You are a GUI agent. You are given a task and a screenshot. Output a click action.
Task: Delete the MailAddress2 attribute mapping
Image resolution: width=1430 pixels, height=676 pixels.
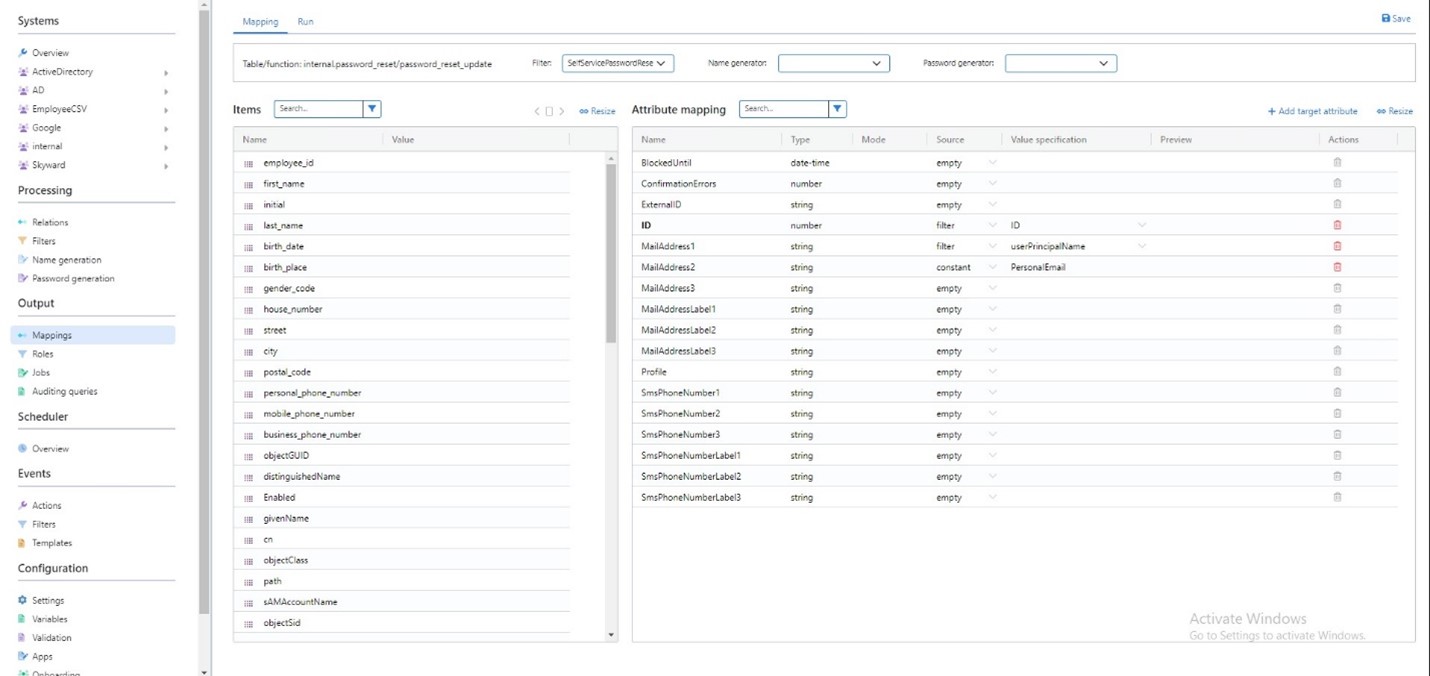(1337, 267)
